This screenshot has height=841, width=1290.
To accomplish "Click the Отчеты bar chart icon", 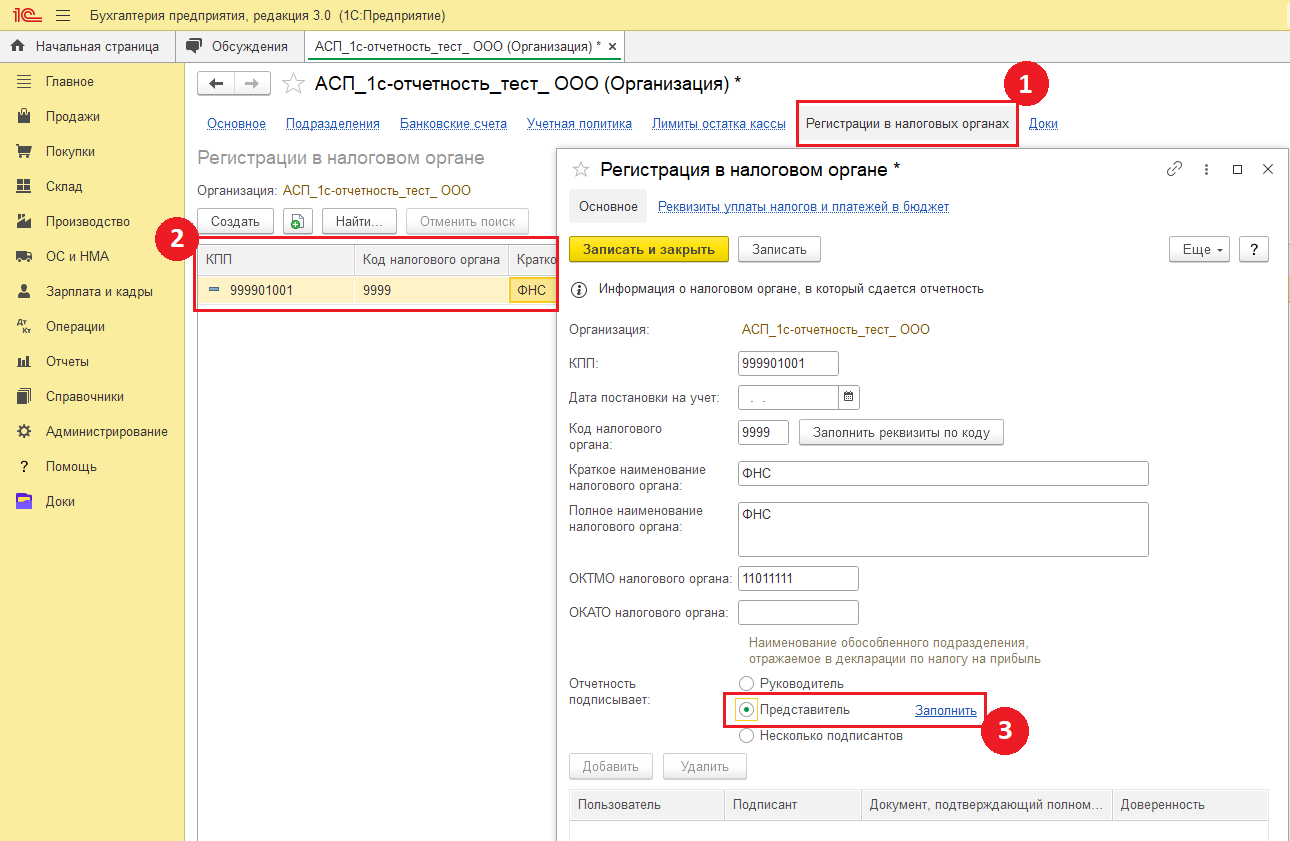I will (x=25, y=361).
